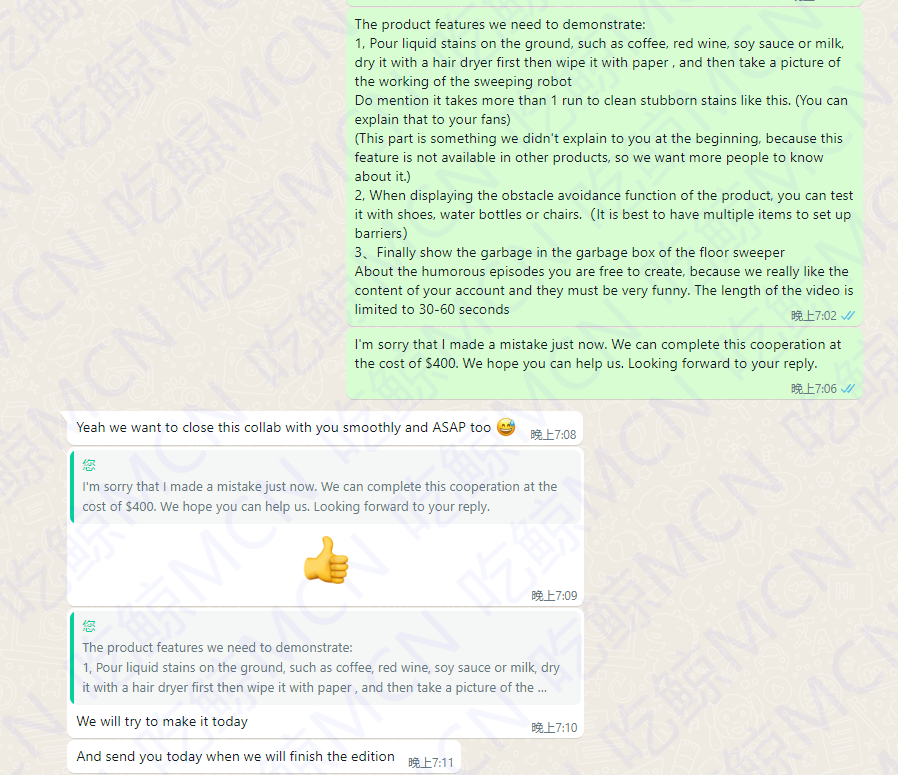The height and width of the screenshot is (775, 898).
Task: Click the sender name label in the first quoted reply
Action: click(x=89, y=465)
